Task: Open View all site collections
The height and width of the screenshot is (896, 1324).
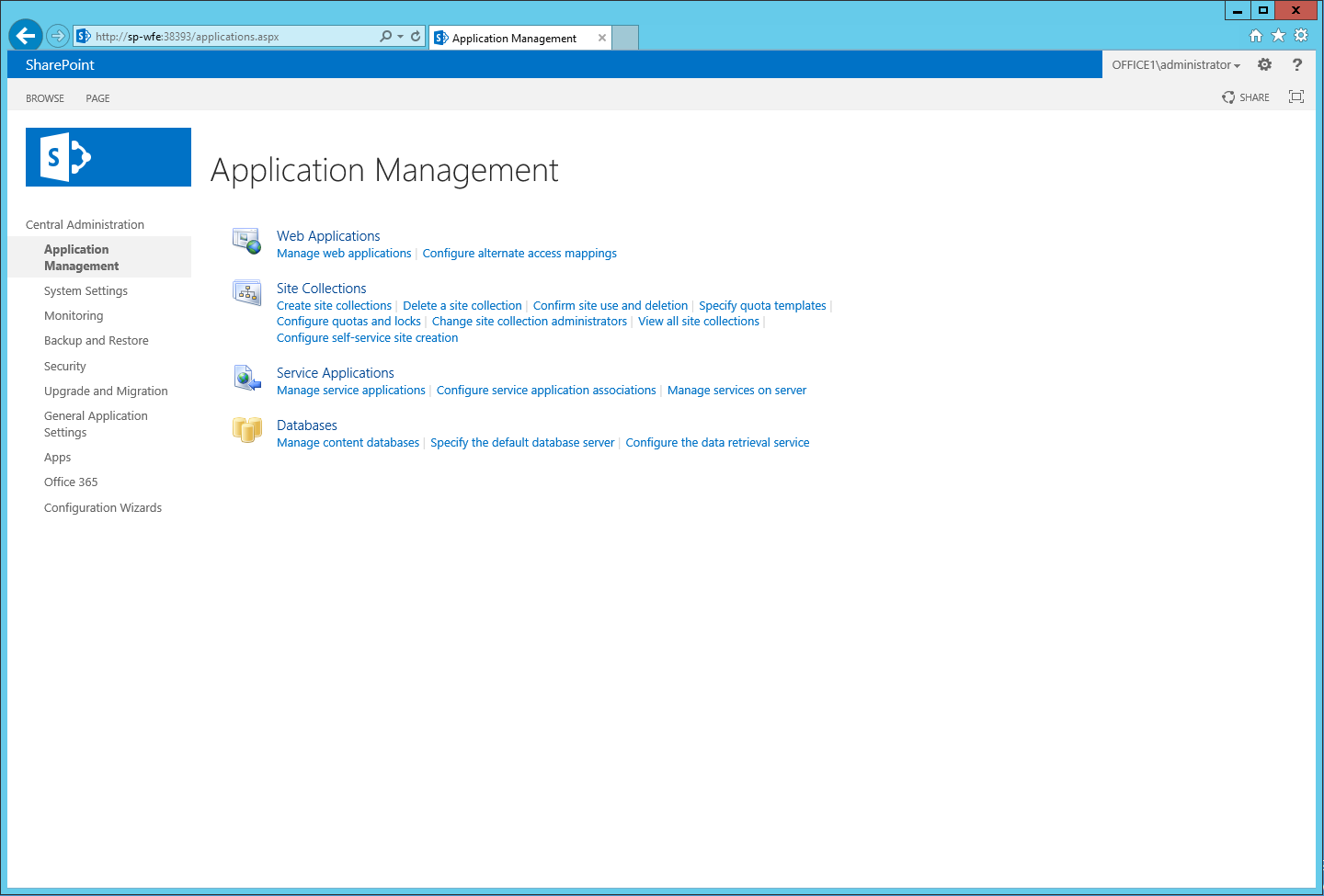Action: [x=699, y=322]
